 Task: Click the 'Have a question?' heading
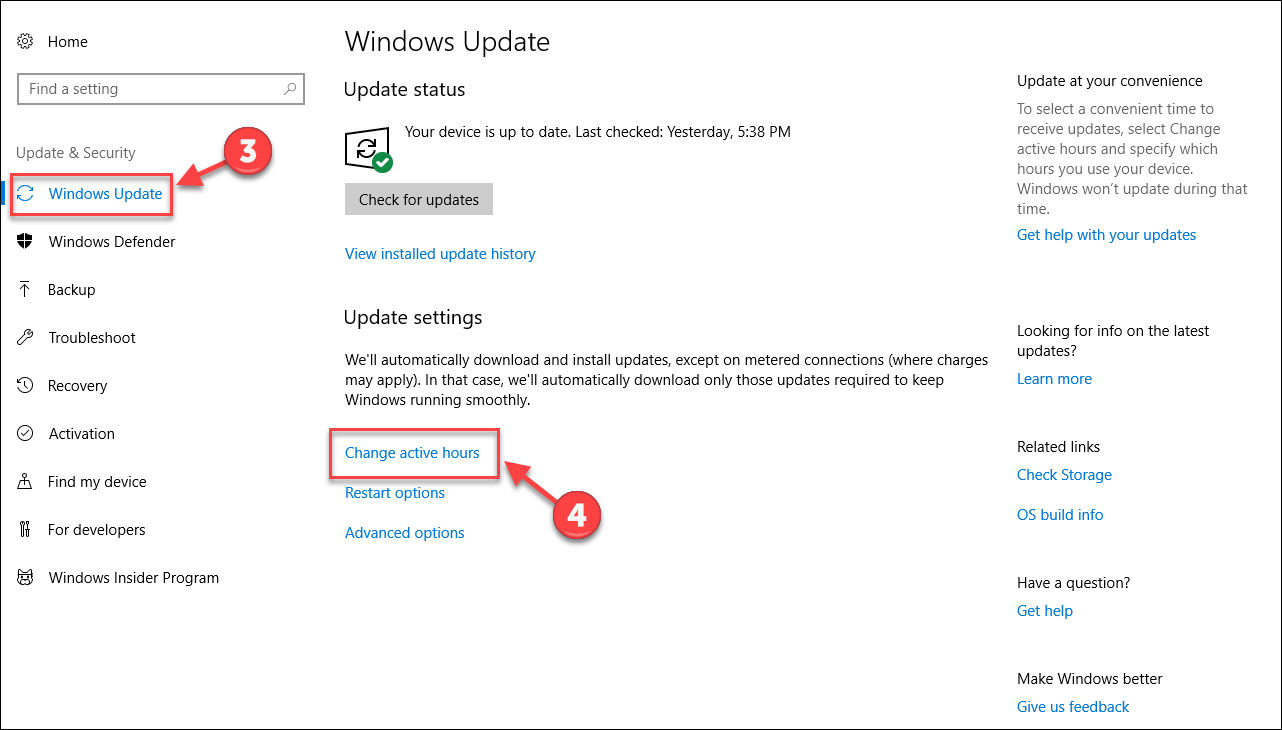(x=1074, y=583)
